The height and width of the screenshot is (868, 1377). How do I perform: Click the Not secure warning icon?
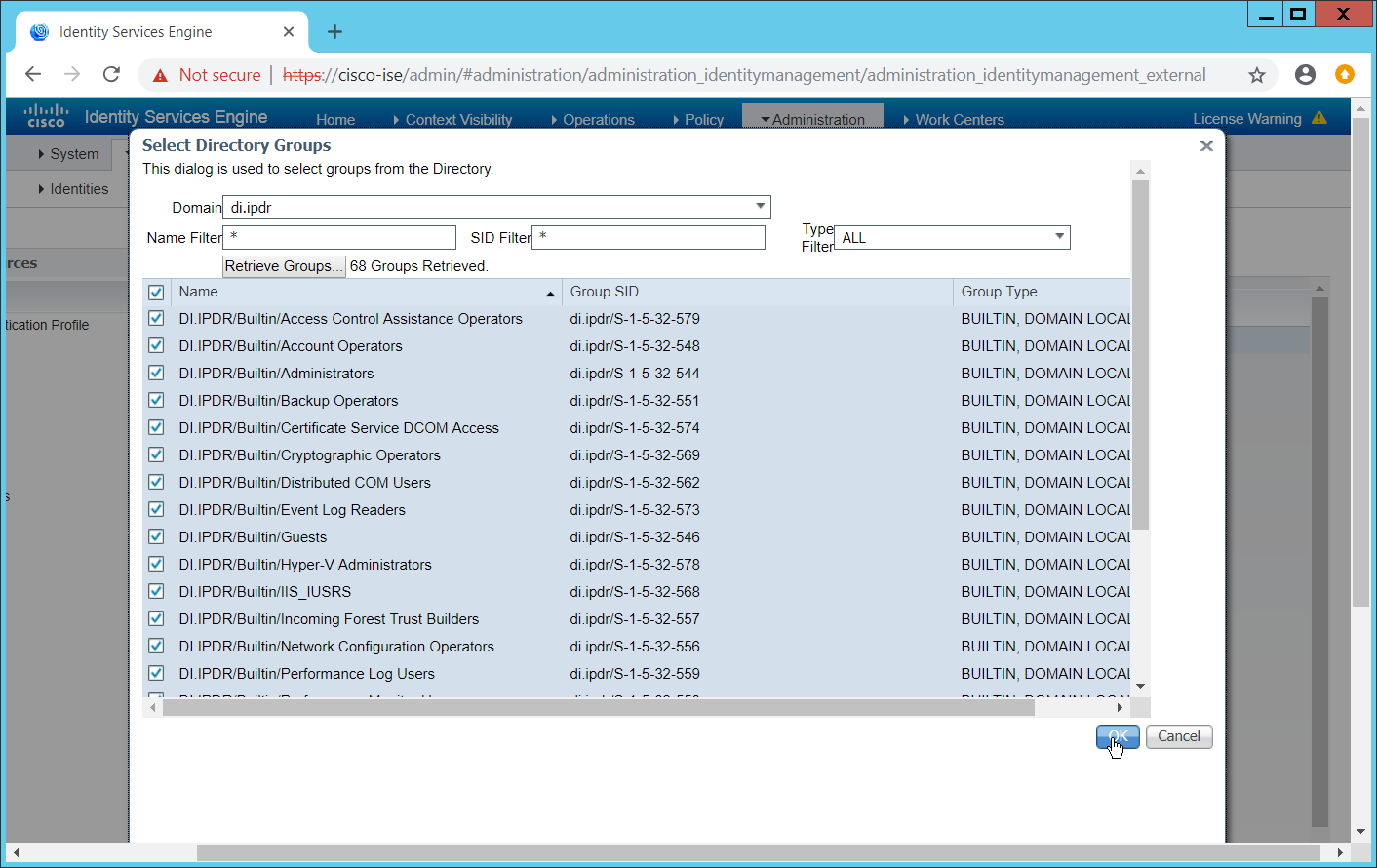(x=160, y=75)
